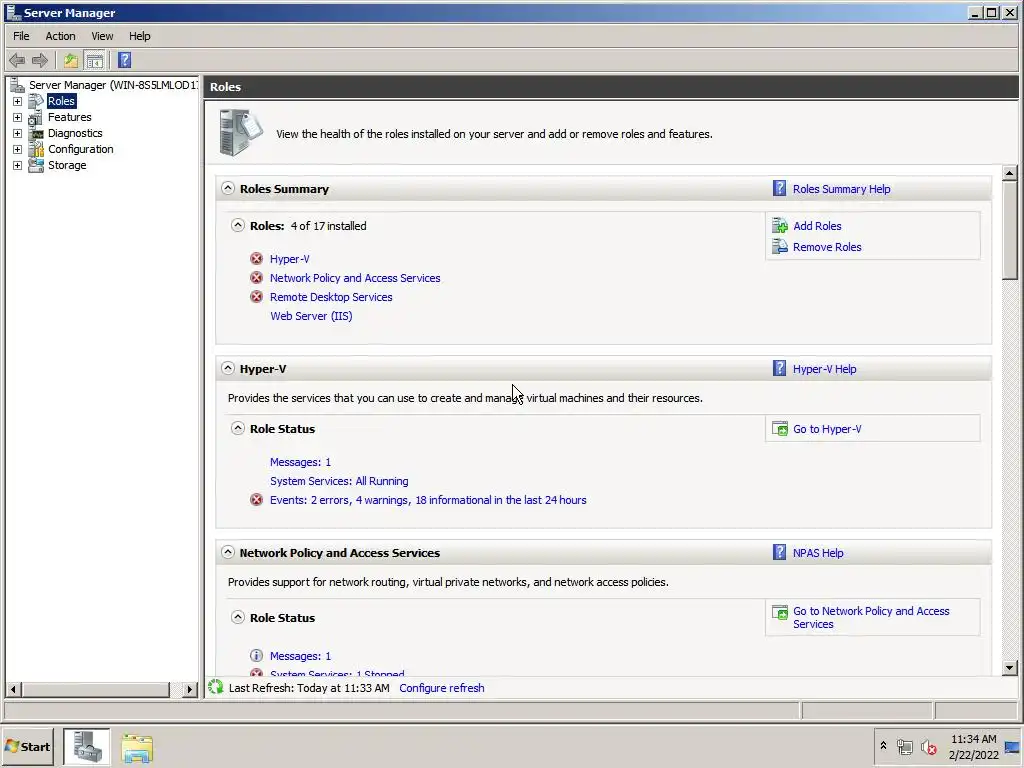Open Server Manager from the taskbar icon
Image resolution: width=1024 pixels, height=768 pixels.
coord(87,746)
